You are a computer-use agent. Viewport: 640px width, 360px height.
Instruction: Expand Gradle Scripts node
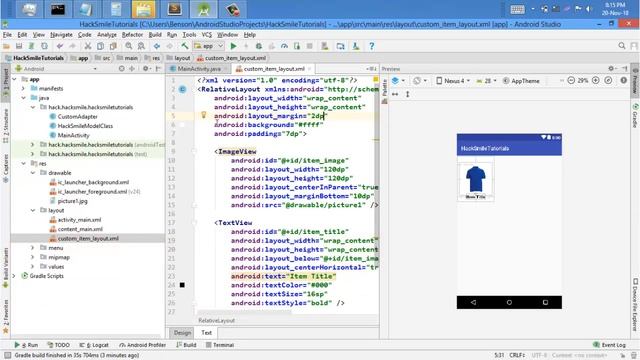coord(15,276)
